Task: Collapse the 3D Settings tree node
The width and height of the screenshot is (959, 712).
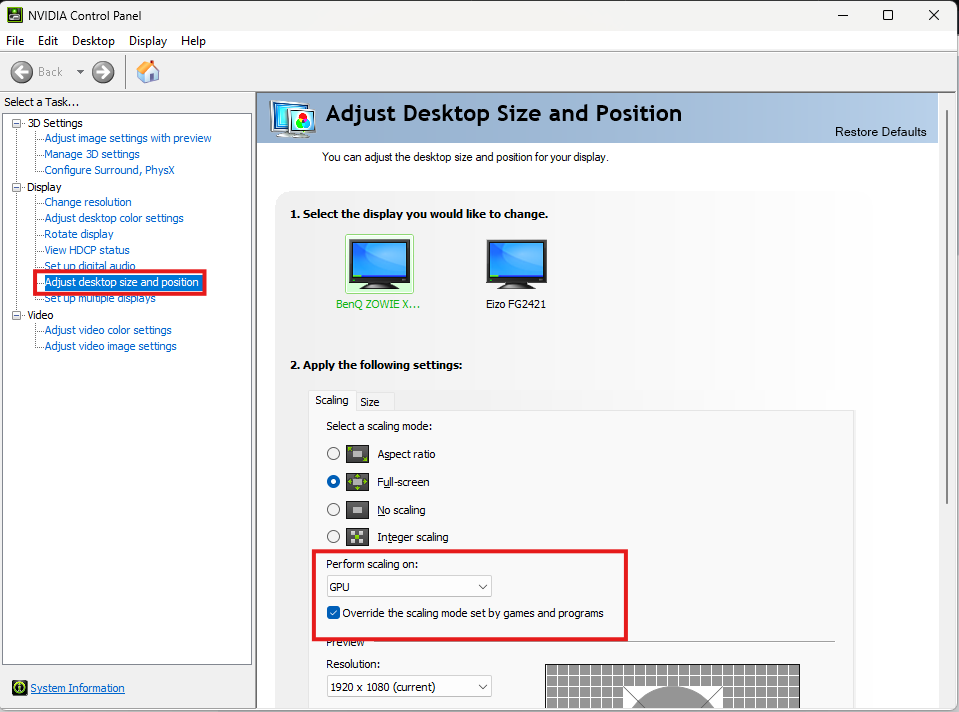Action: 17,123
